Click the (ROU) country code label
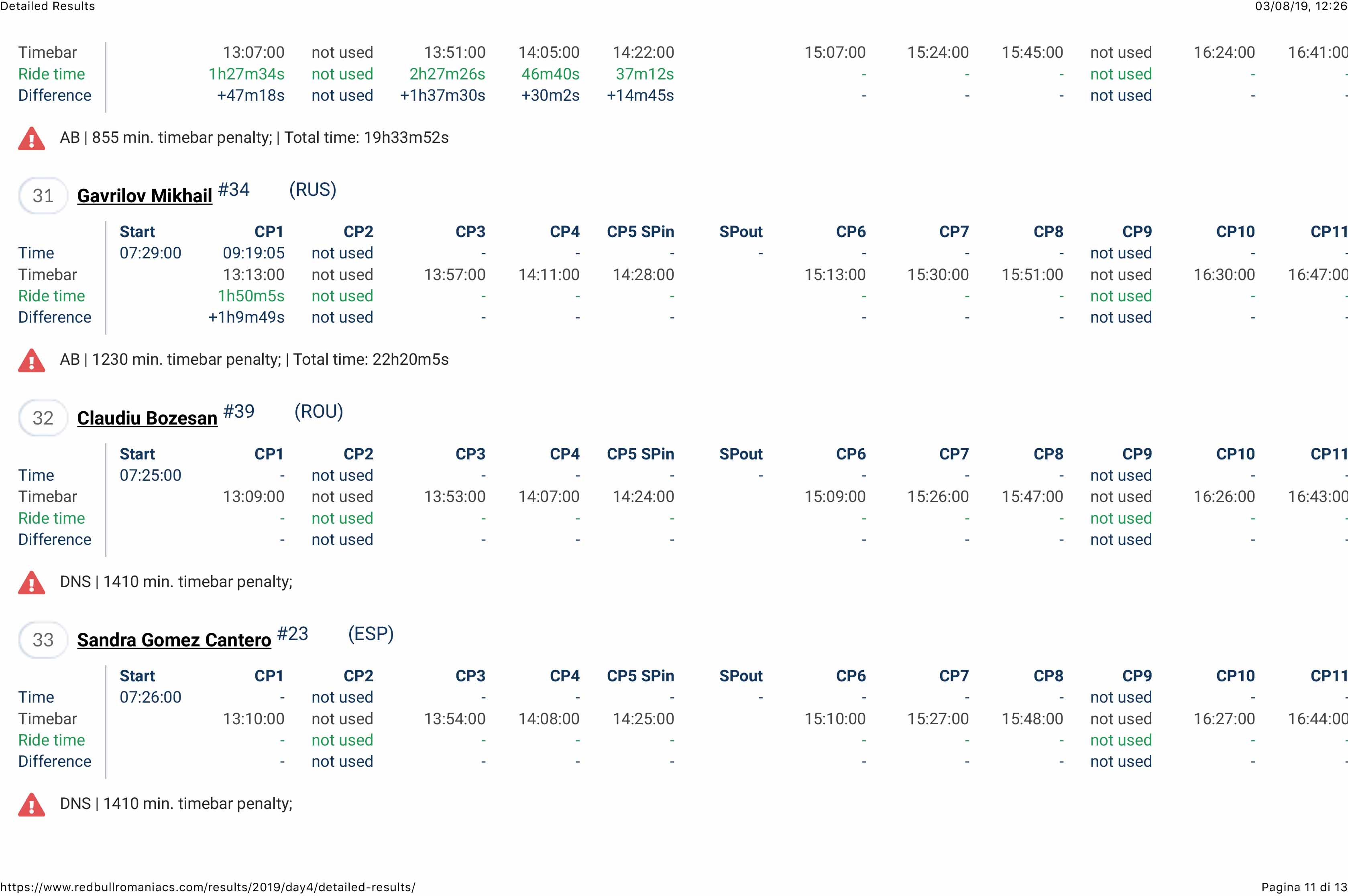The image size is (1348, 896). point(318,411)
